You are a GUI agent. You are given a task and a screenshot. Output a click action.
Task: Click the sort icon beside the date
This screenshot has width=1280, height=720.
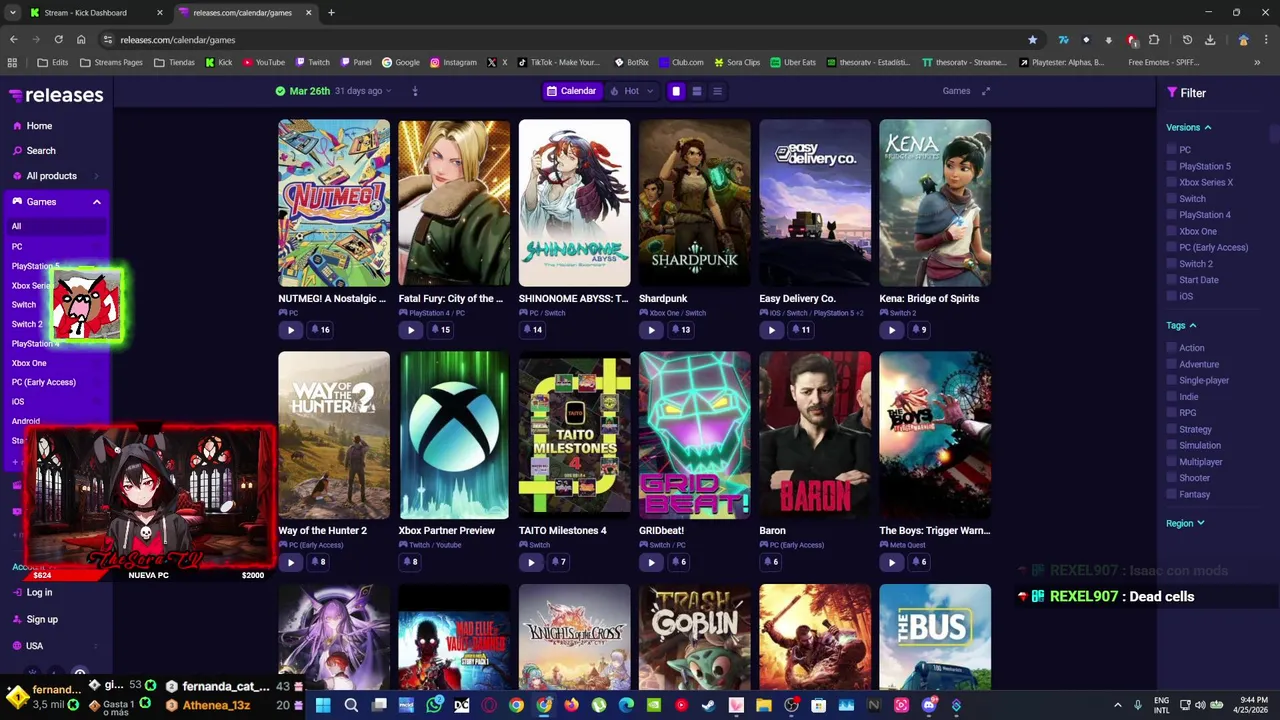coord(415,91)
